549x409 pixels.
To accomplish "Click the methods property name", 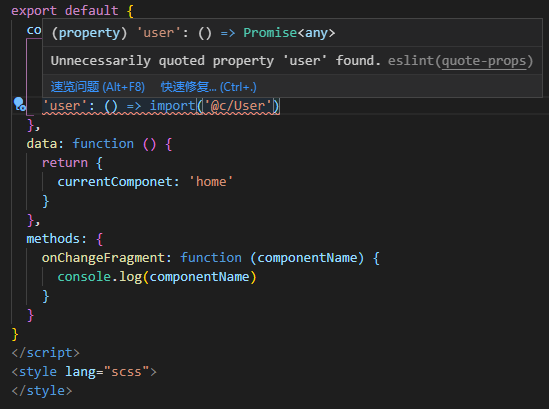I will tap(53, 239).
